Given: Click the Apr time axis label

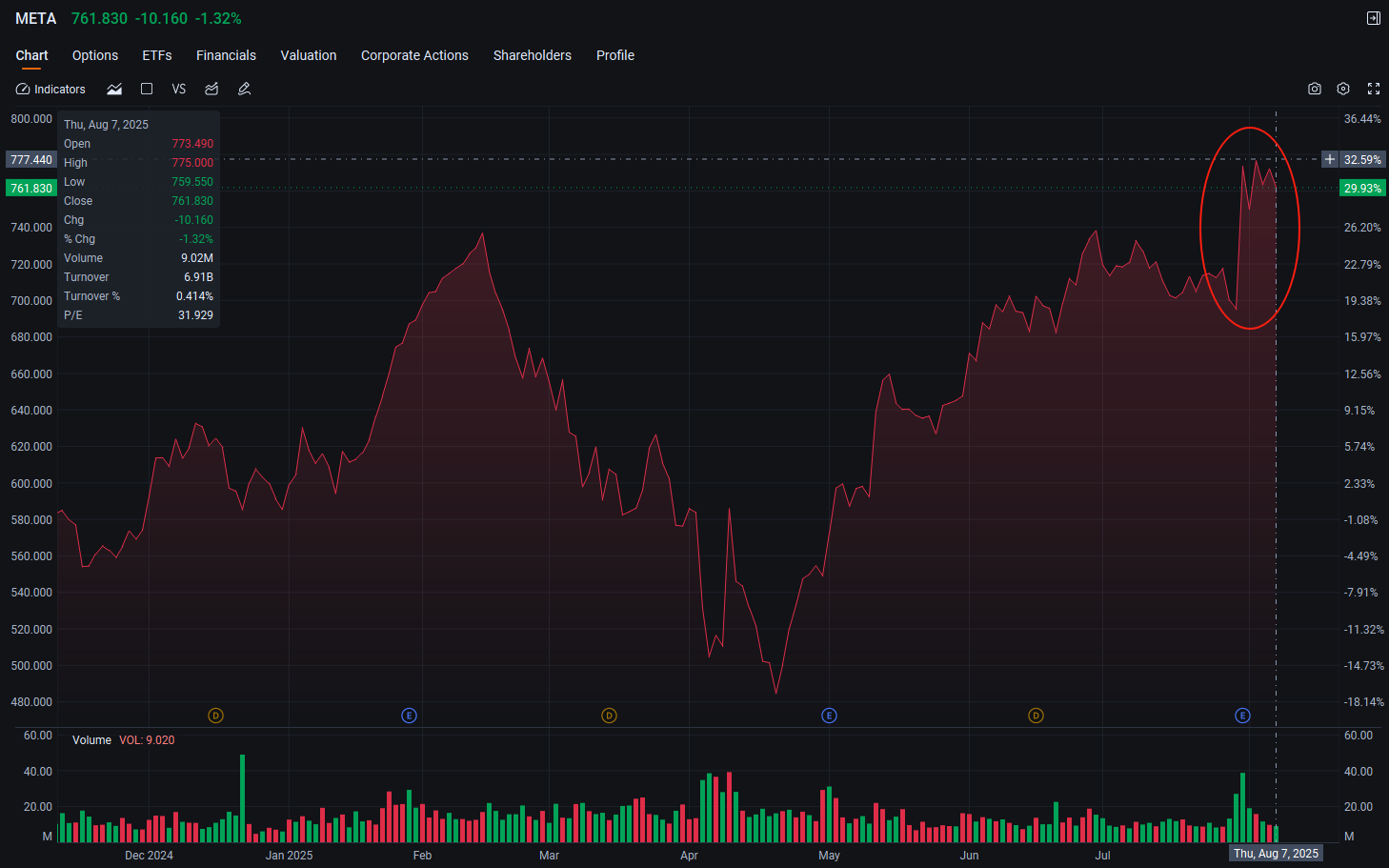Looking at the screenshot, I should point(689,856).
